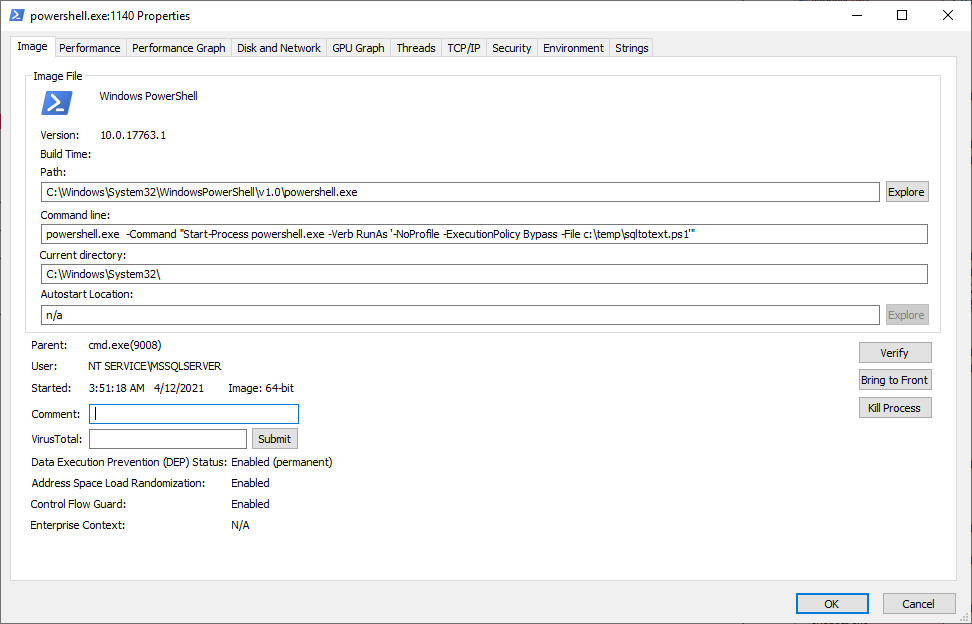Click the disabled Explore button beside Autostart Location
This screenshot has height=624, width=972.
coord(906,315)
